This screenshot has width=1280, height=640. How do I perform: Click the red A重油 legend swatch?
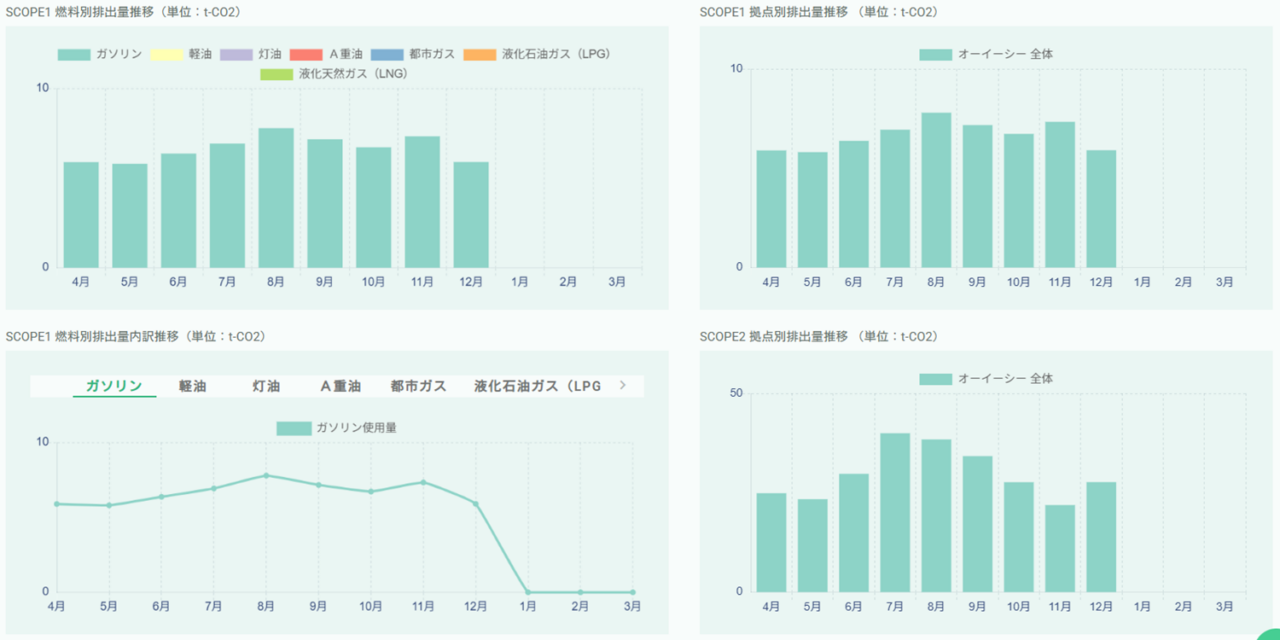pos(305,54)
